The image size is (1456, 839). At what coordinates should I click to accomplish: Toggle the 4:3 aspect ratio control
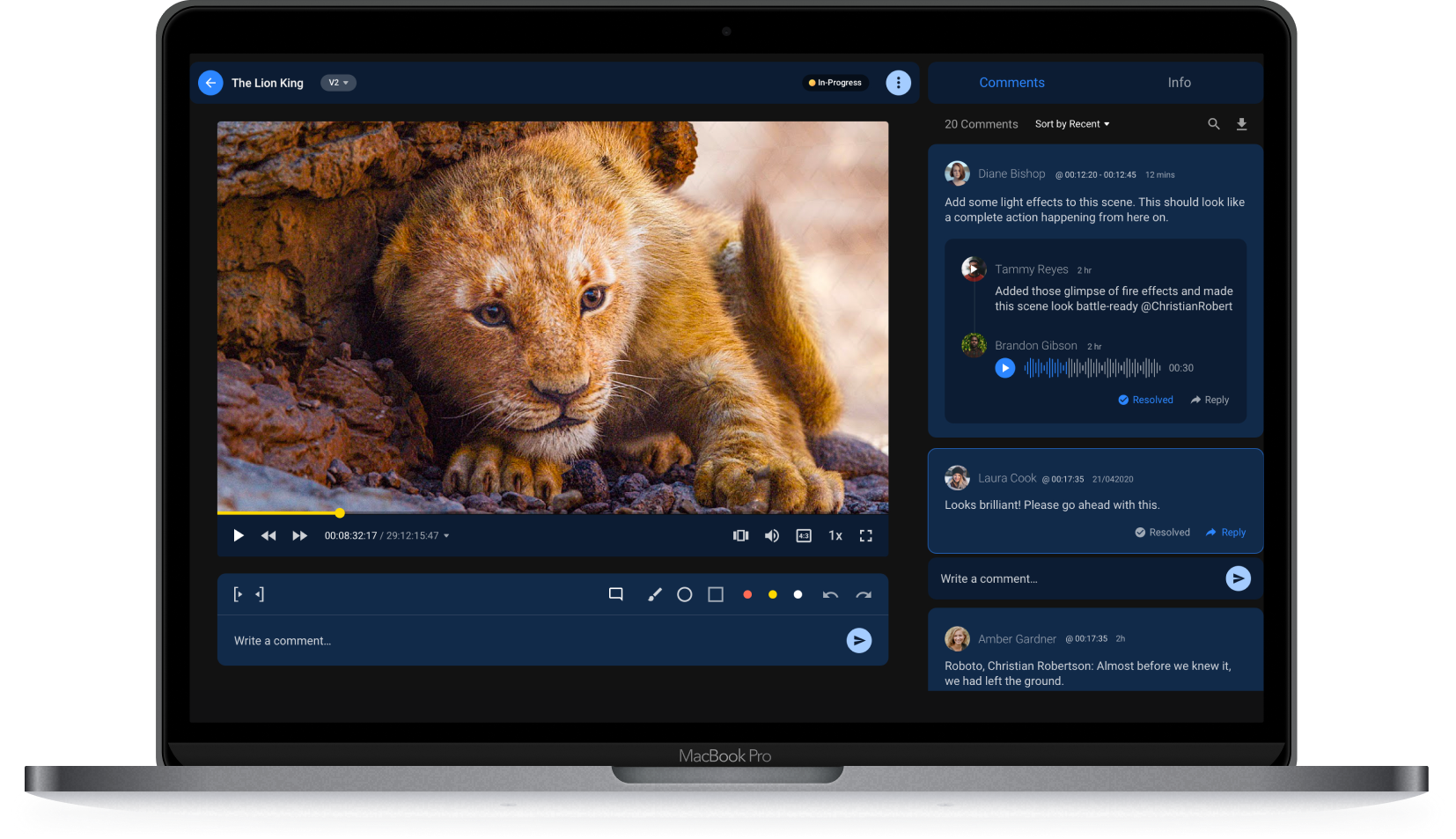[804, 535]
